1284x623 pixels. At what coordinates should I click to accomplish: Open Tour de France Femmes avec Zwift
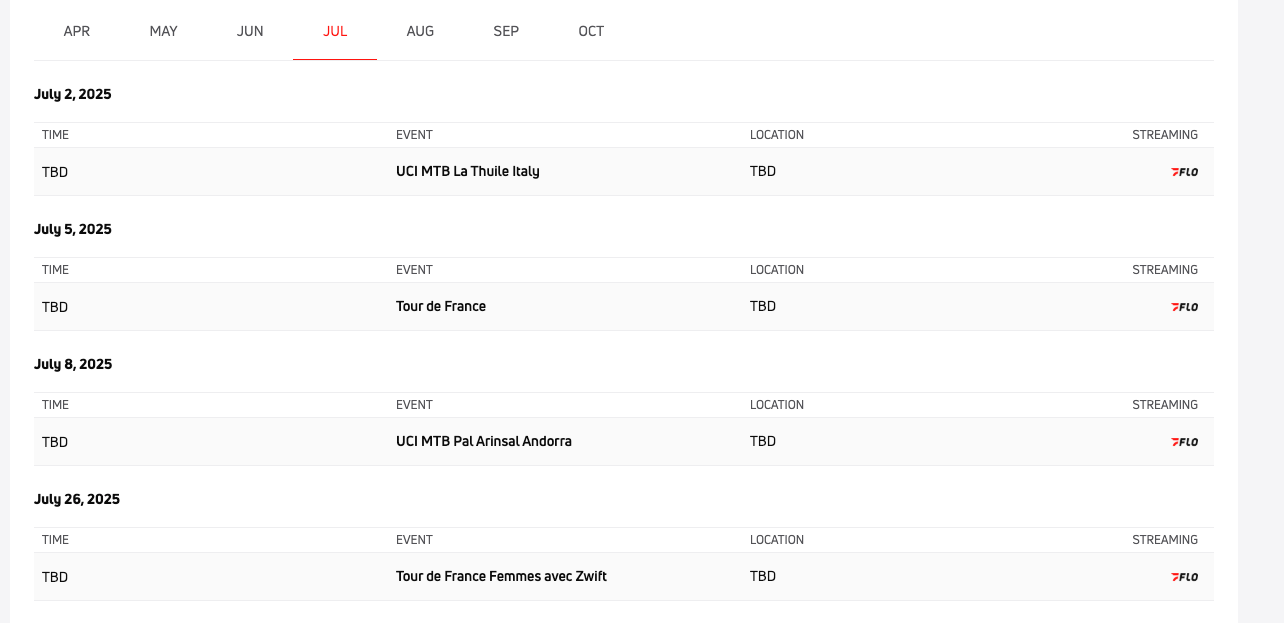pos(501,576)
